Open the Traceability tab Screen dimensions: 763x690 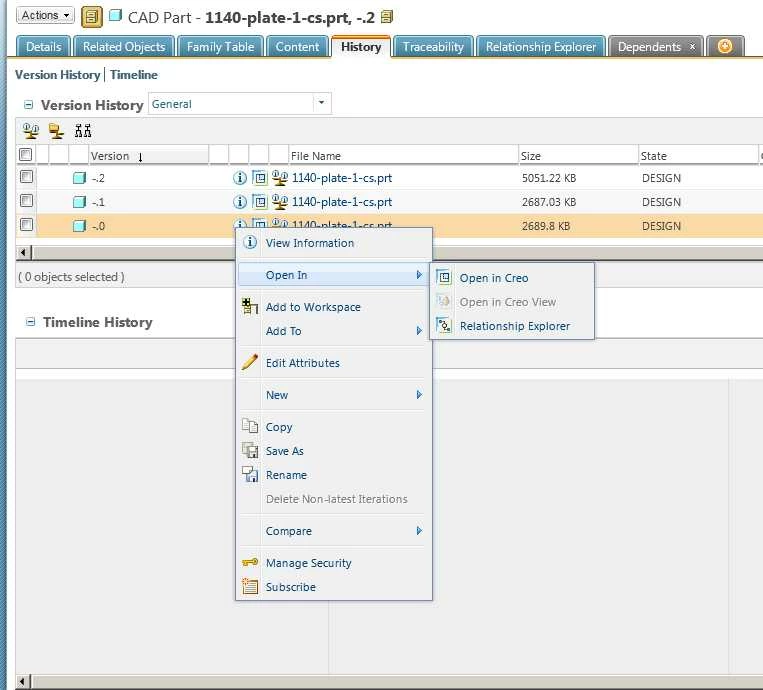click(433, 47)
